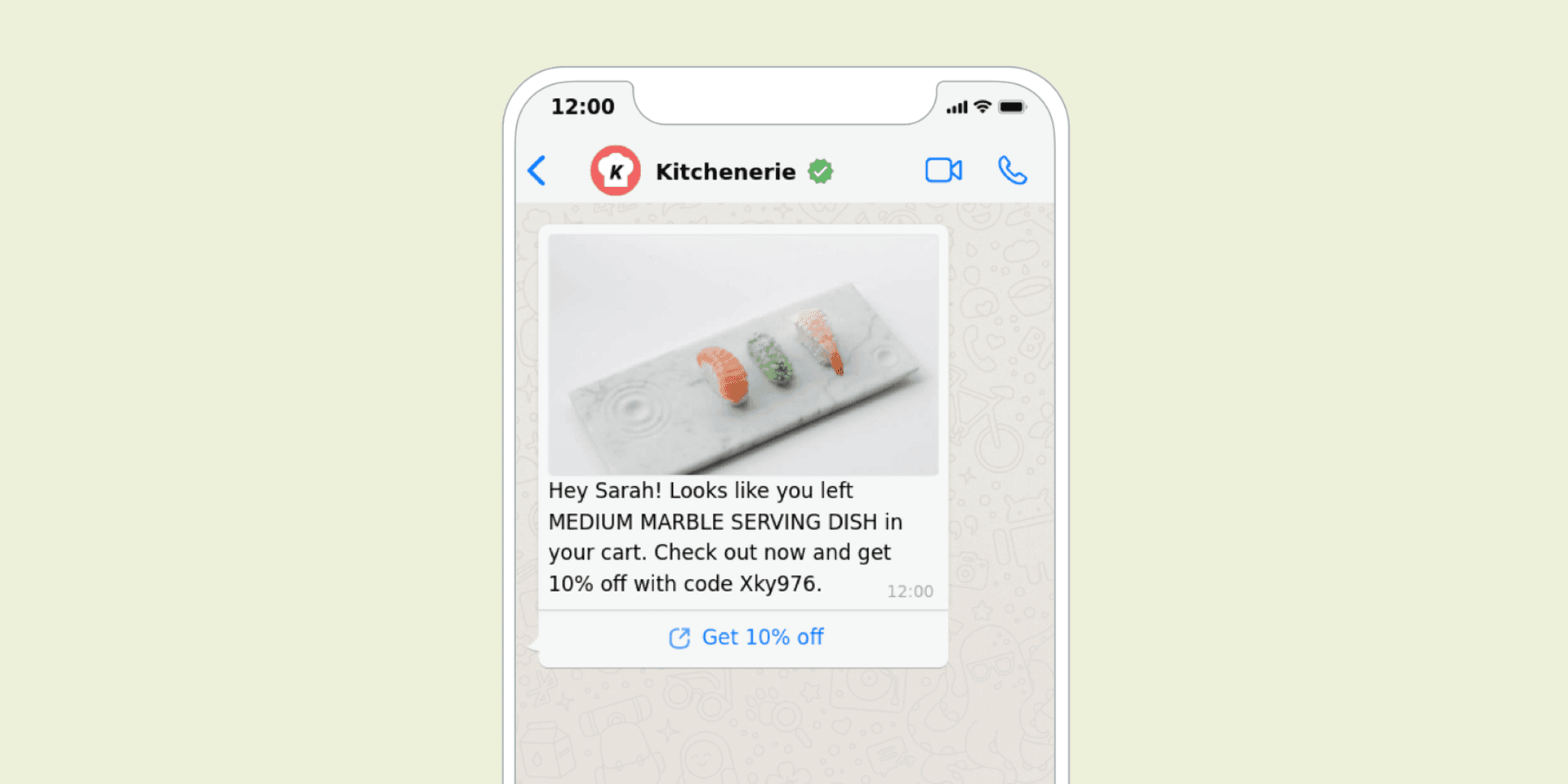Tap the voice call phone icon
This screenshot has width=1568, height=784.
[x=1013, y=171]
